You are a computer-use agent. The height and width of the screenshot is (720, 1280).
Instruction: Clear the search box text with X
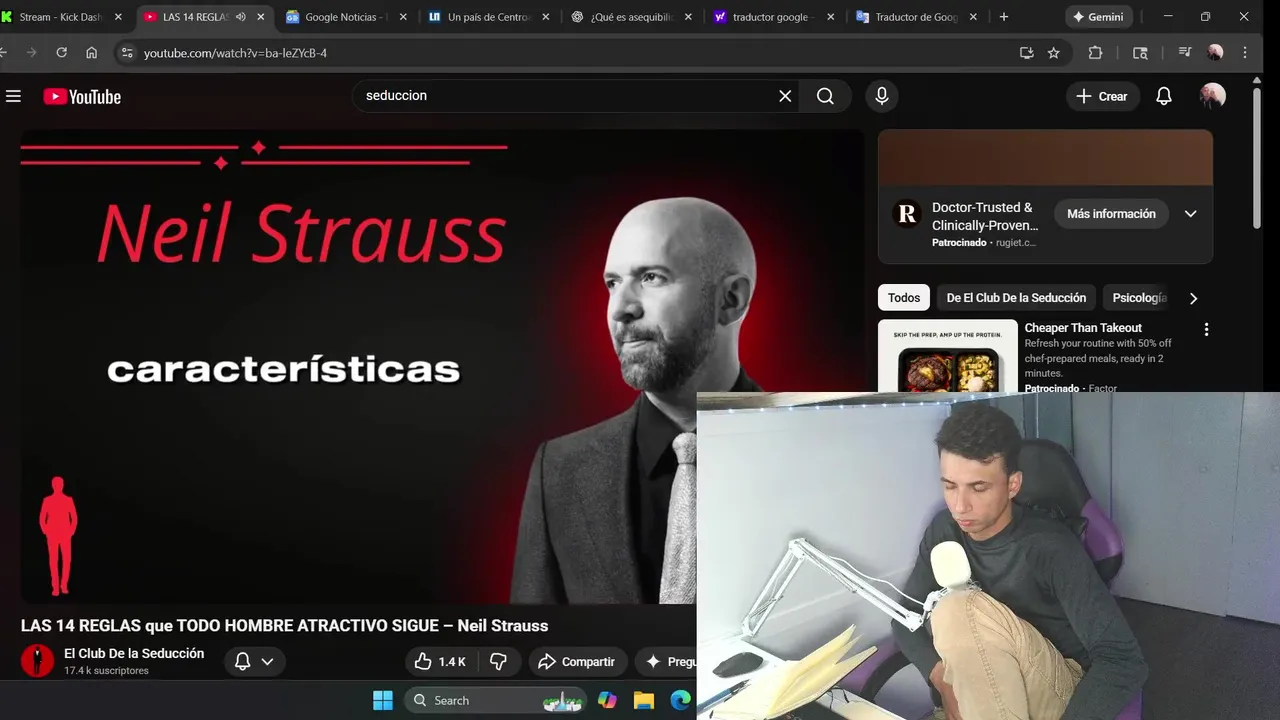point(785,96)
